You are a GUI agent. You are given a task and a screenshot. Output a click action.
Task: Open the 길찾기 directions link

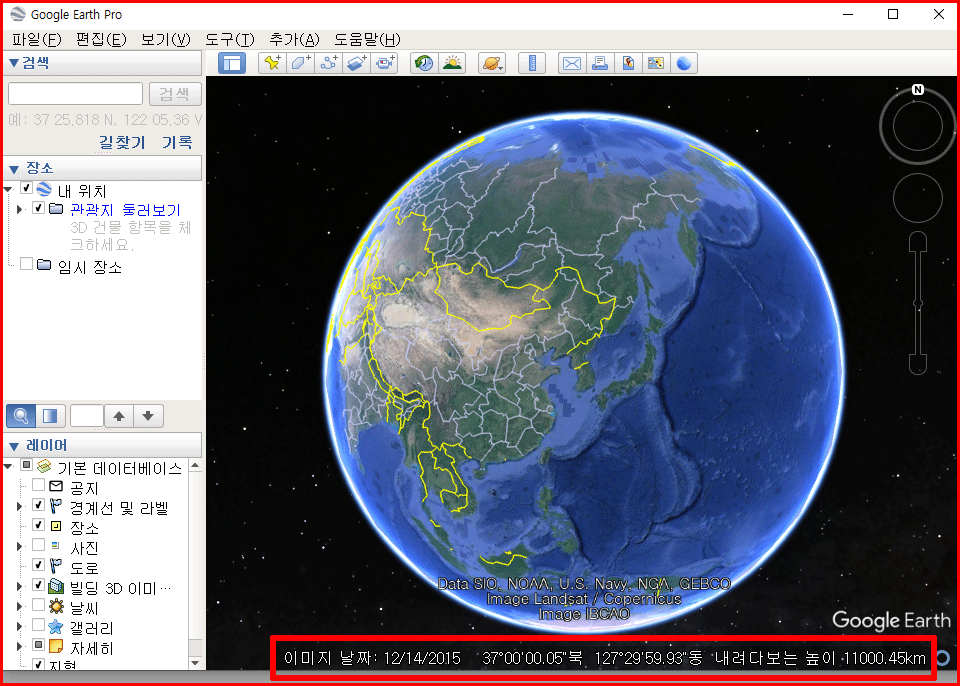pyautogui.click(x=122, y=143)
